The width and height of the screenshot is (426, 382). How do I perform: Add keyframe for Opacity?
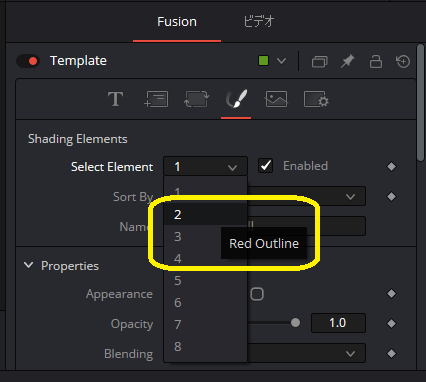(x=391, y=323)
